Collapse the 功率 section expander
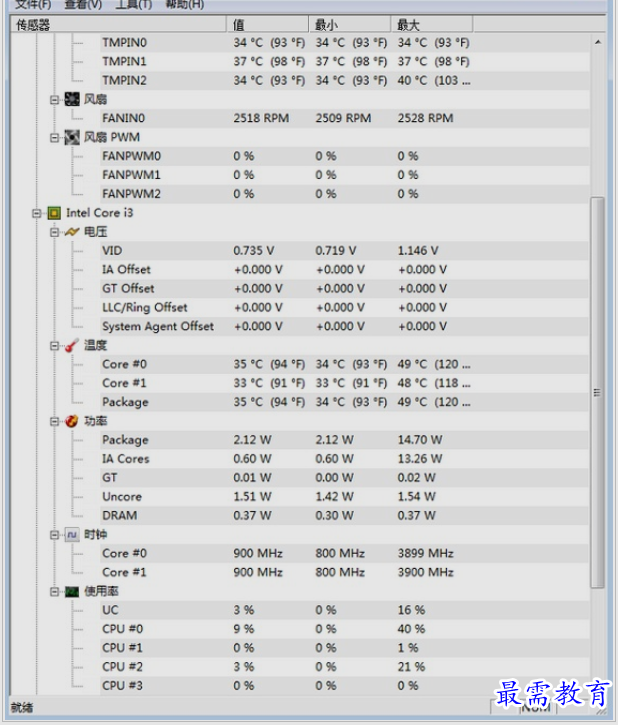Image resolution: width=618 pixels, height=725 pixels. (x=55, y=421)
